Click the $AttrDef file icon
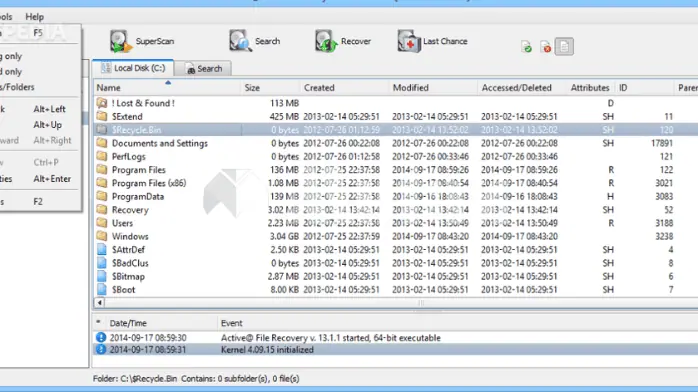 pyautogui.click(x=102, y=250)
